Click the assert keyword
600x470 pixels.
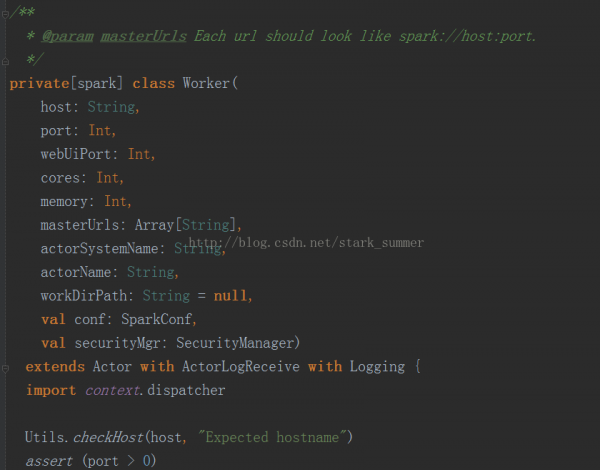point(49,461)
